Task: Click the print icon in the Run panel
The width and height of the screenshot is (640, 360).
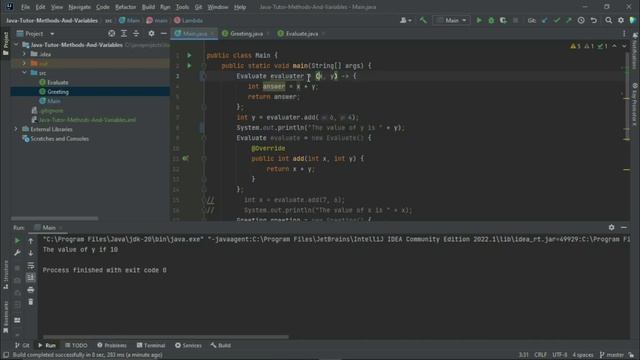Action: click(31, 290)
